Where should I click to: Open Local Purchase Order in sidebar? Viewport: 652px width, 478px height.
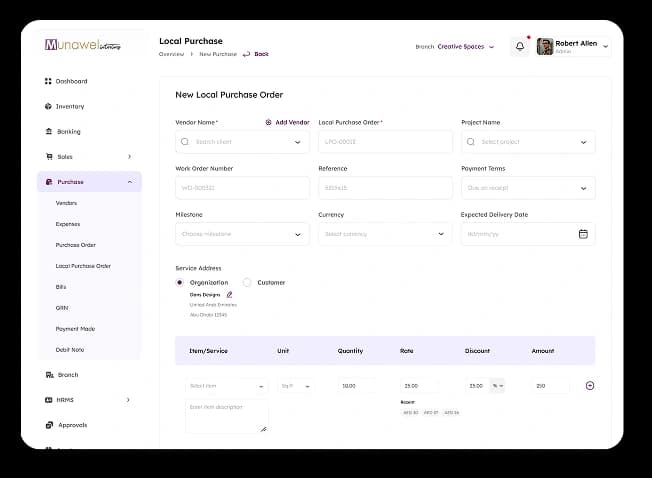click(x=83, y=266)
